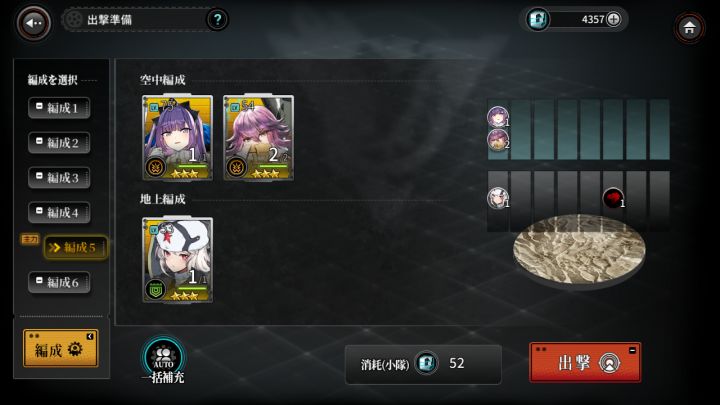Switch to formation 編成4

click(x=59, y=213)
